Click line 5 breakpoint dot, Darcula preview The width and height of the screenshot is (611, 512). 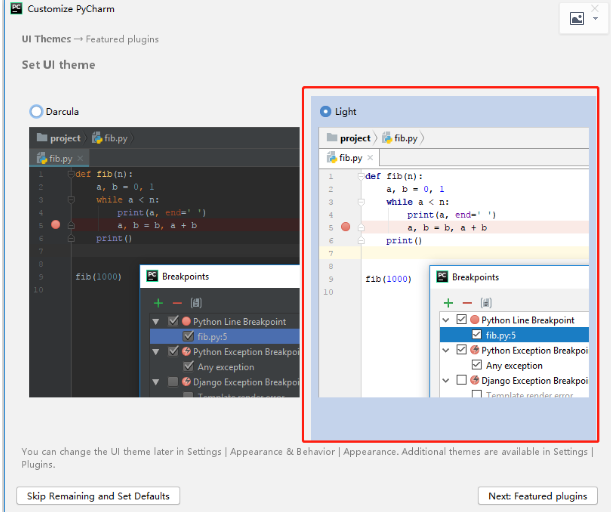pos(56,224)
